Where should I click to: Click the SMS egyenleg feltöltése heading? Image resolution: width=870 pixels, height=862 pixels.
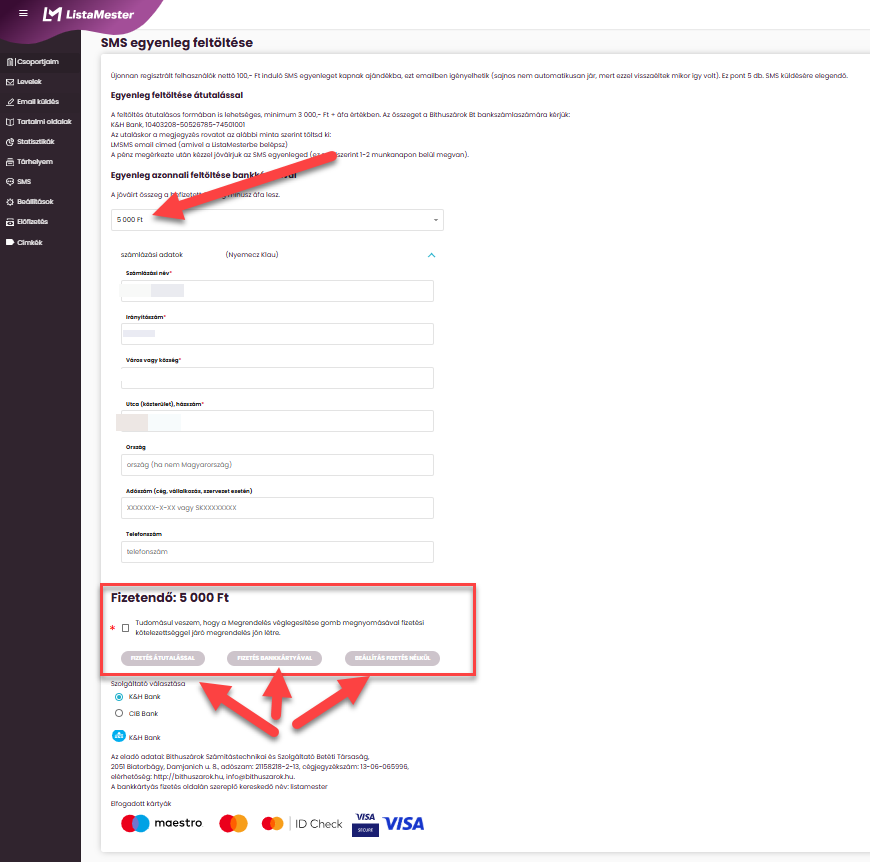(x=176, y=43)
